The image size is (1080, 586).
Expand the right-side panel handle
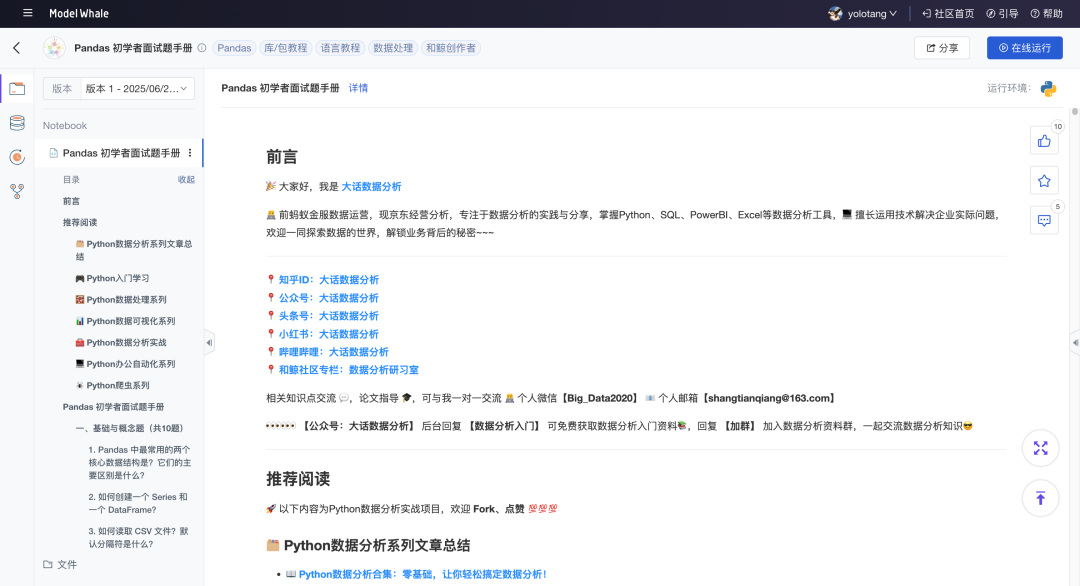(x=1075, y=342)
